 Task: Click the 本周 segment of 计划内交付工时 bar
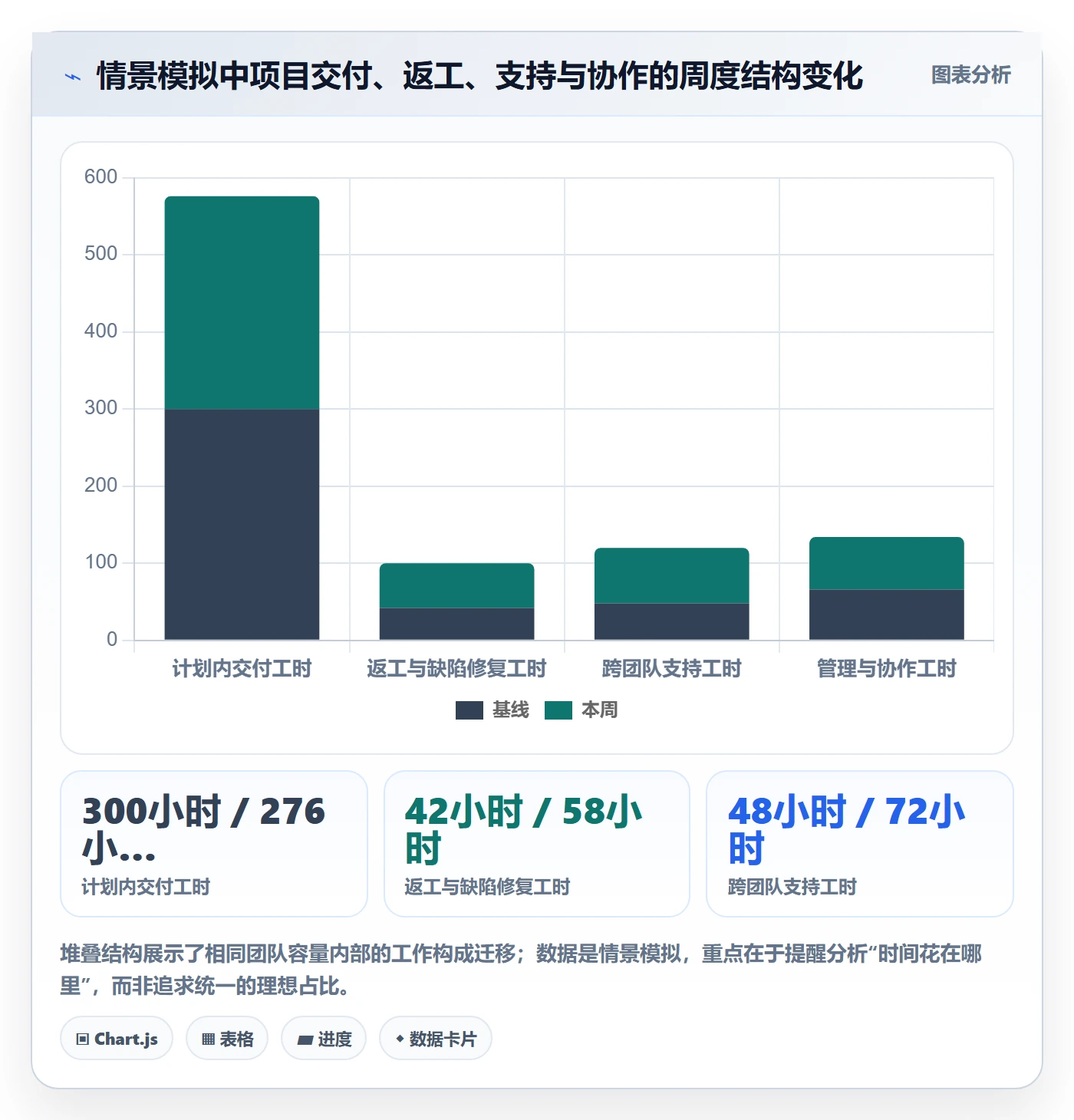tap(242, 303)
